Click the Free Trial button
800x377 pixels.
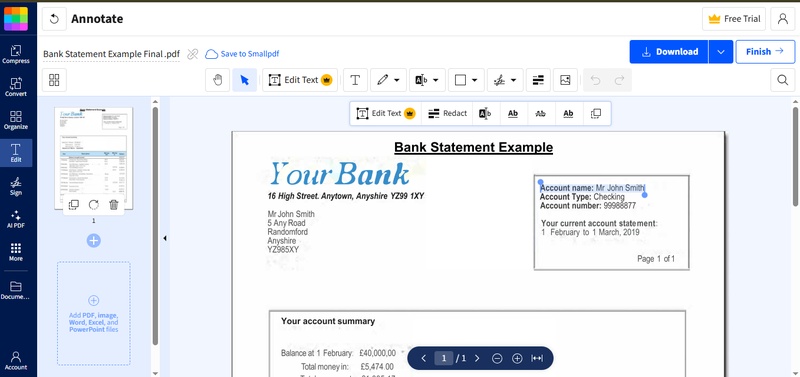pos(735,19)
